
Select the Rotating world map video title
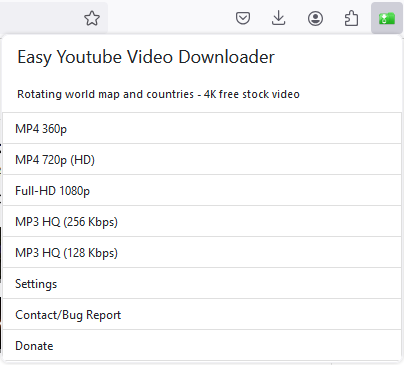pyautogui.click(x=158, y=94)
